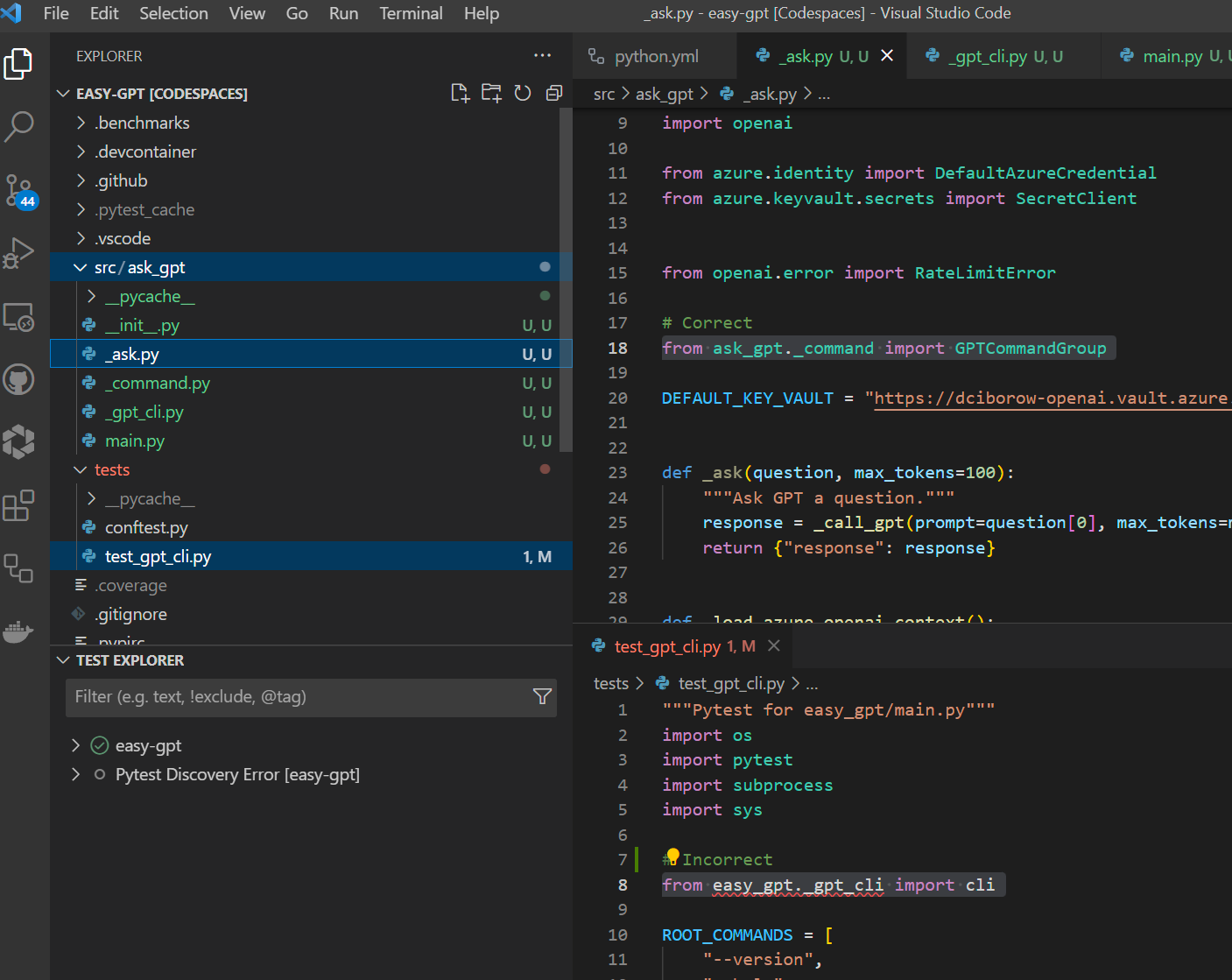Expand the Pytest Discovery Error node
Viewport: 1232px width, 980px height.
point(76,774)
